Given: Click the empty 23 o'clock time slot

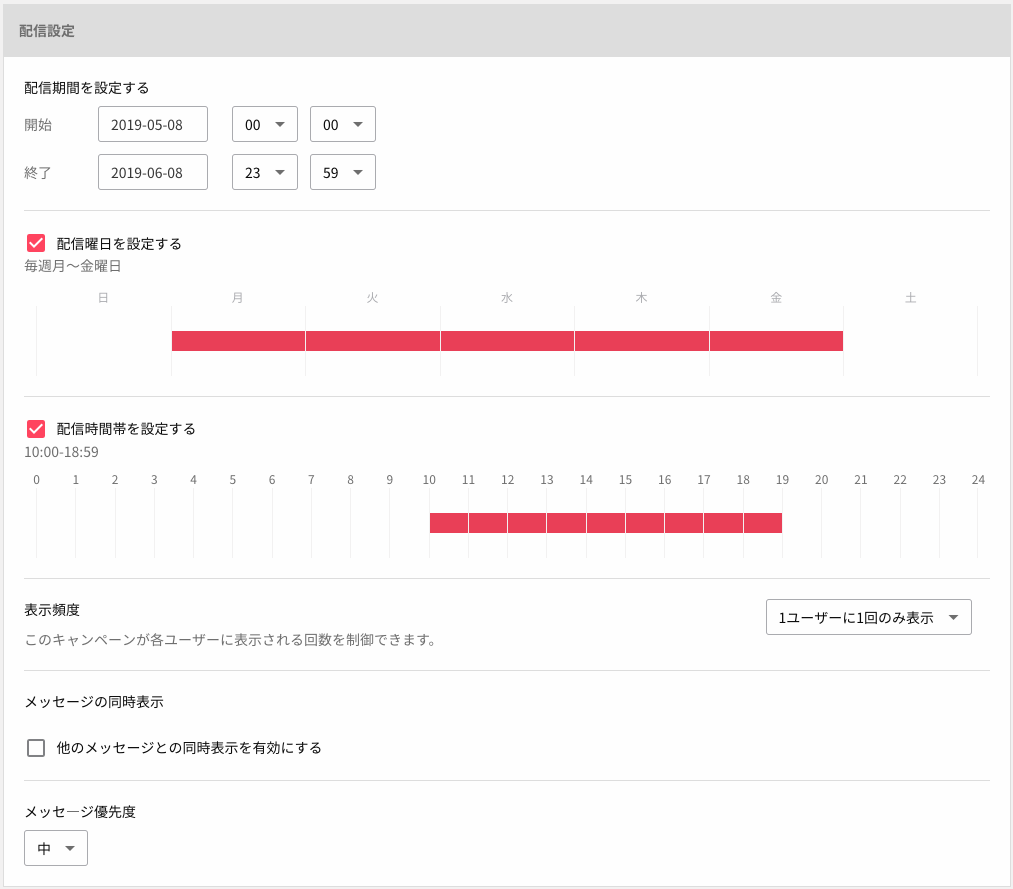Looking at the screenshot, I should pyautogui.click(x=959, y=523).
